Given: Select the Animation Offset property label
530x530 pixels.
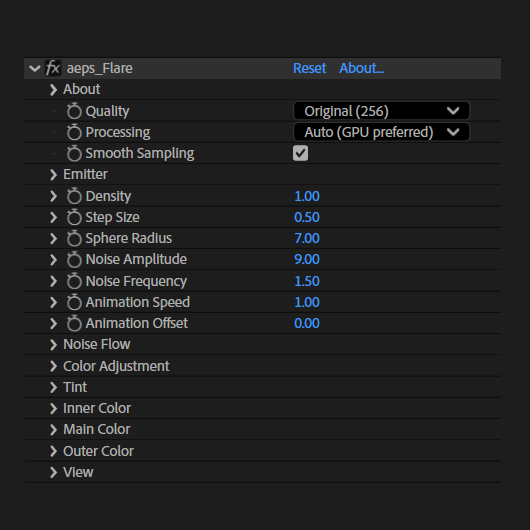Looking at the screenshot, I should 137,323.
